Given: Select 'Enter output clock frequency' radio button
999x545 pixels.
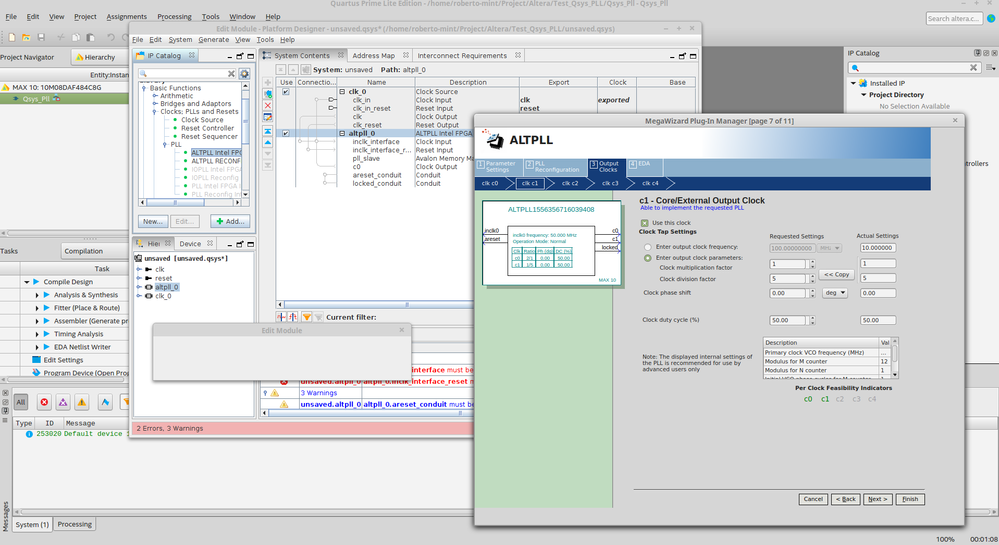Looking at the screenshot, I should (648, 246).
